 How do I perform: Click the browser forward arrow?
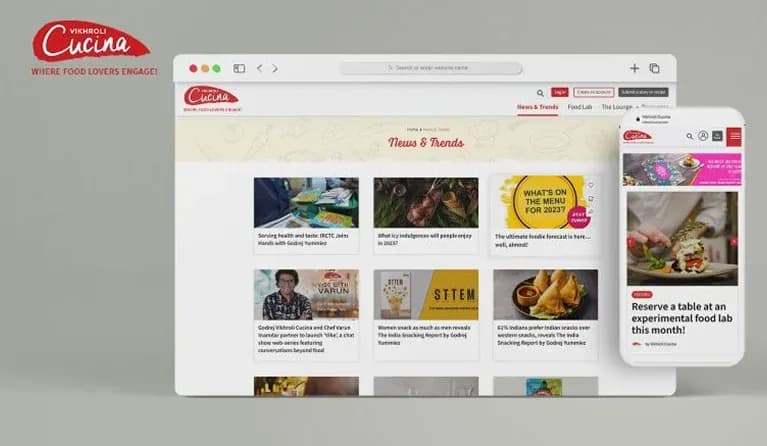click(275, 68)
